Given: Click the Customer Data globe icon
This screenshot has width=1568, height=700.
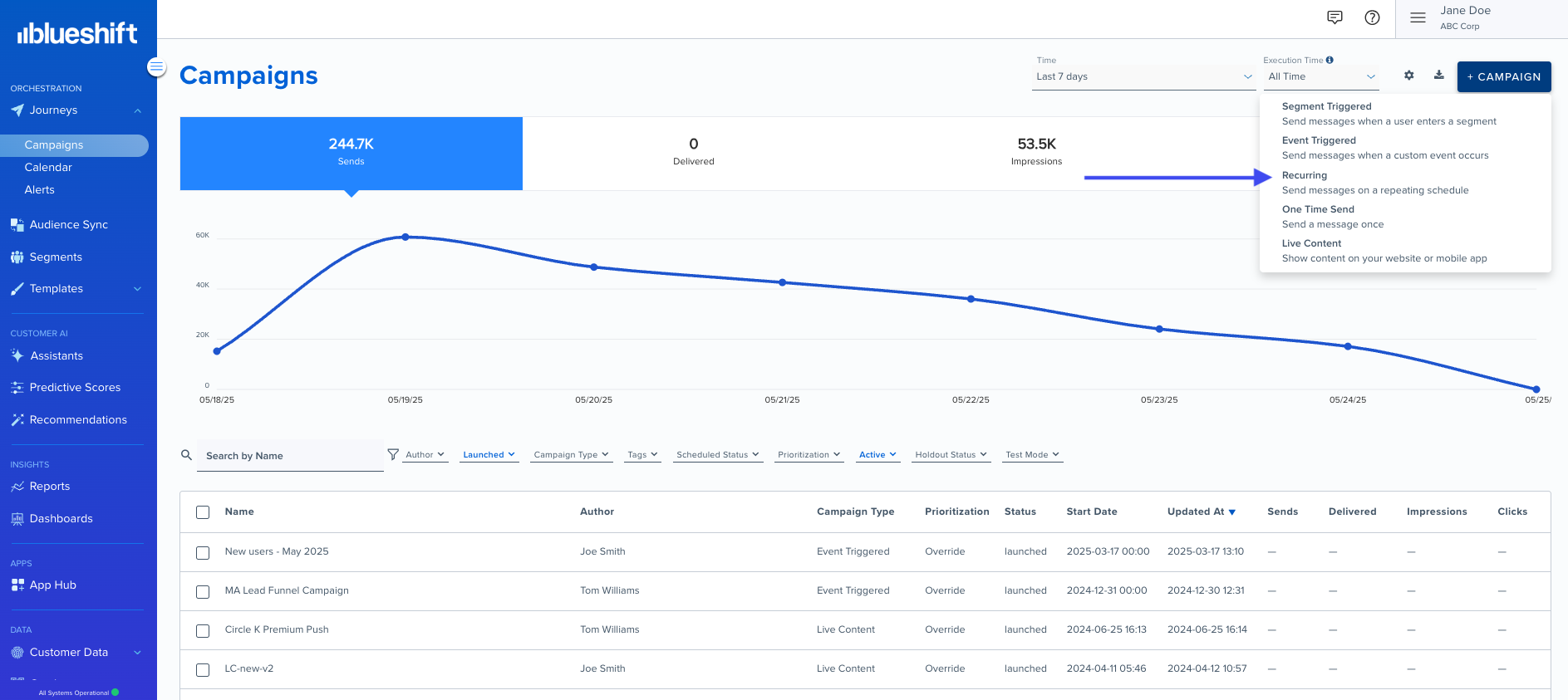Looking at the screenshot, I should coord(17,653).
